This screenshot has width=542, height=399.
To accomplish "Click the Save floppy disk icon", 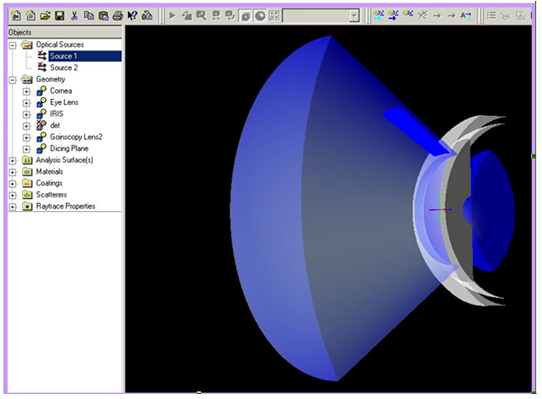I will [60, 16].
